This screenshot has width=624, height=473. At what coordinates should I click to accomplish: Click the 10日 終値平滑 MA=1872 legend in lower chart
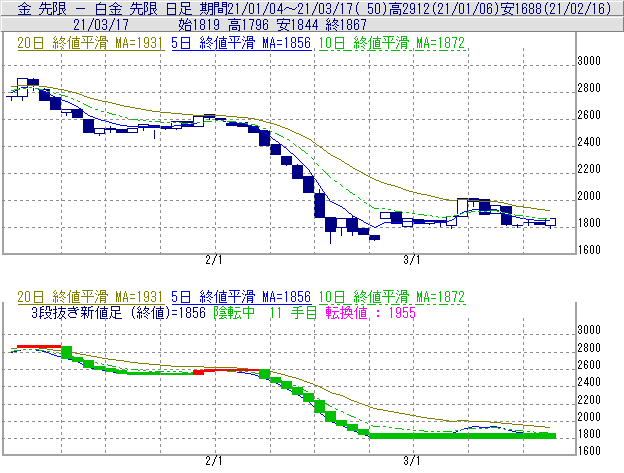392,297
